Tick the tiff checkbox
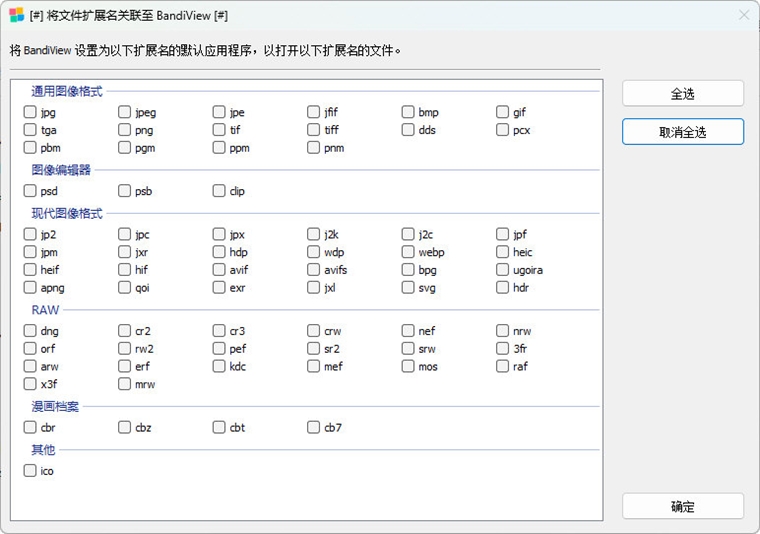The image size is (760, 534). 314,130
